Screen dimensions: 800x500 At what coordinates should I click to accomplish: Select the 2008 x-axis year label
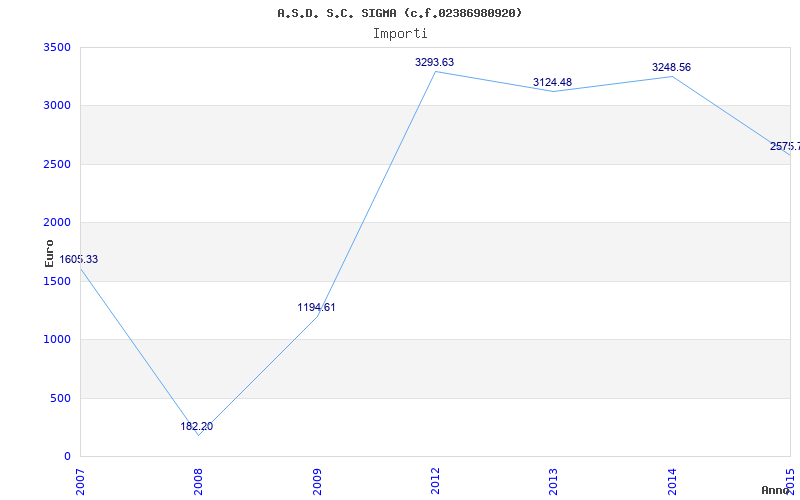(199, 479)
